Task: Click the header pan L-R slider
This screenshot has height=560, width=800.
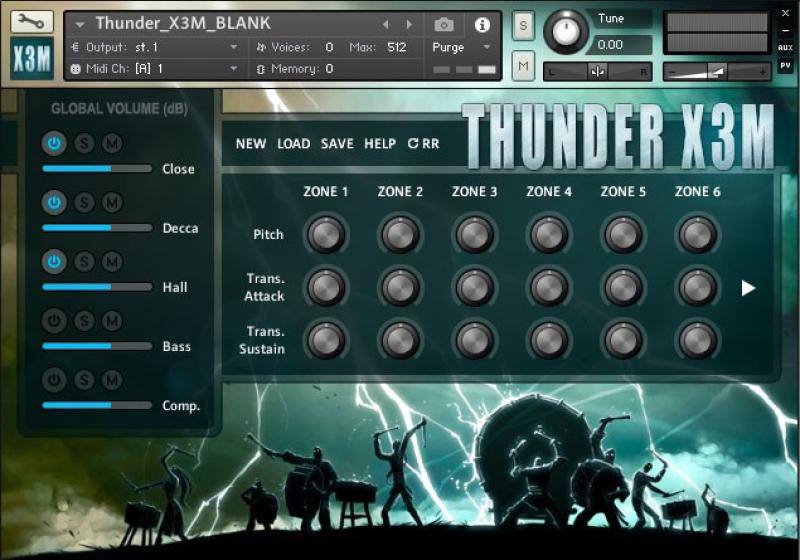Action: tap(597, 72)
